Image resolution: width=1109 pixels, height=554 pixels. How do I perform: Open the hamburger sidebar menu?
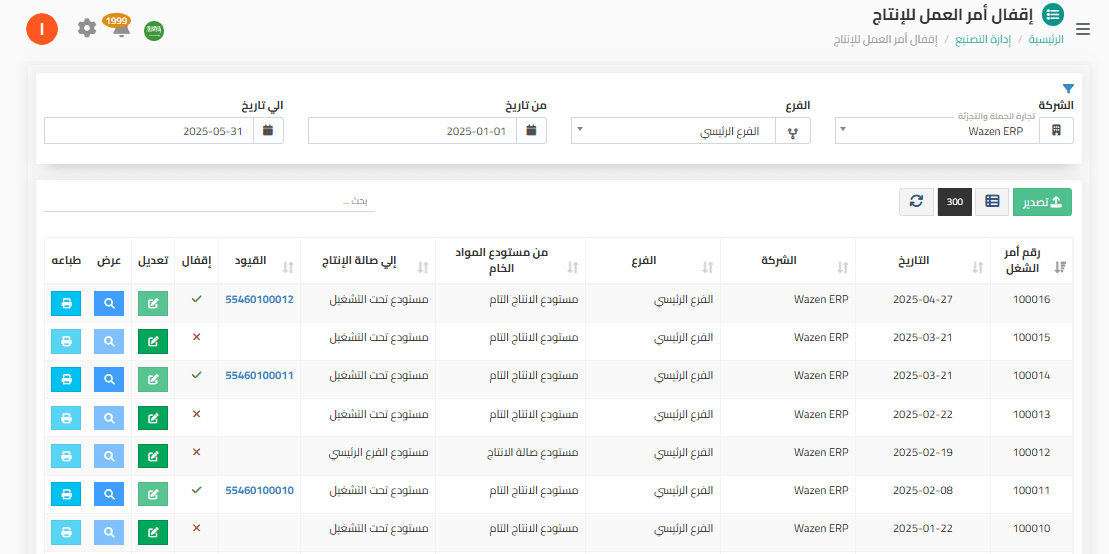(x=1084, y=29)
